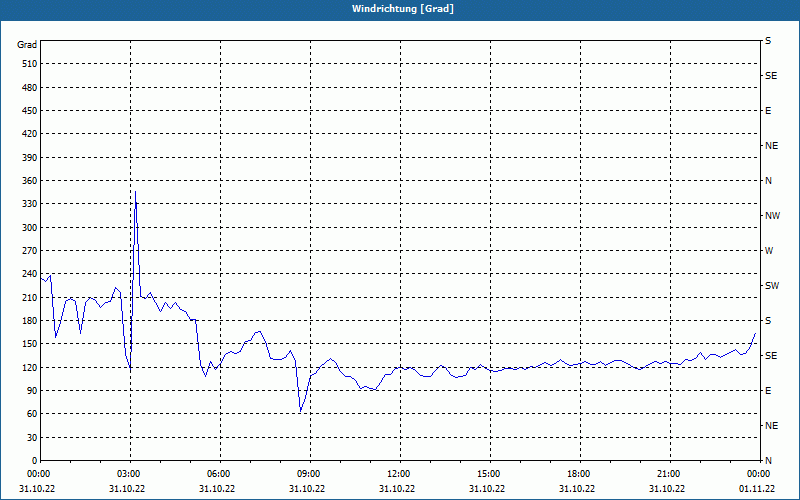This screenshot has width=800, height=500.
Task: Select the "18:00" time label
Action: 580,474
